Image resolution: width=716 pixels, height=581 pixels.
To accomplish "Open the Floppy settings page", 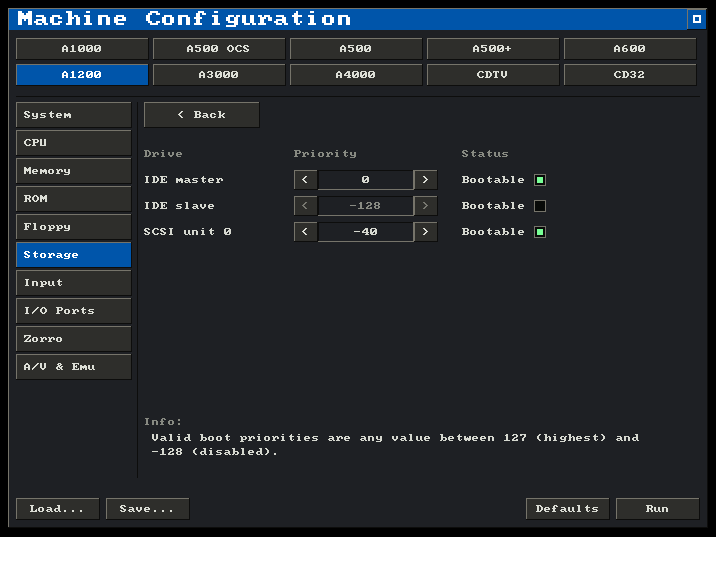I will pyautogui.click(x=74, y=227).
